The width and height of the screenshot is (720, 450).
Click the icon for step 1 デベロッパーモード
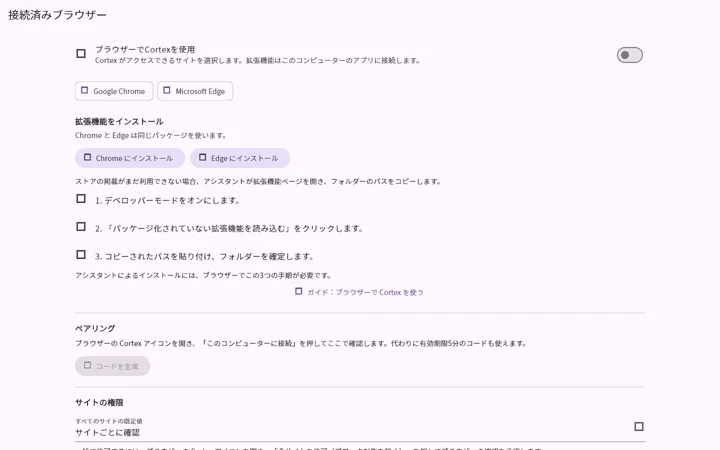(81, 199)
